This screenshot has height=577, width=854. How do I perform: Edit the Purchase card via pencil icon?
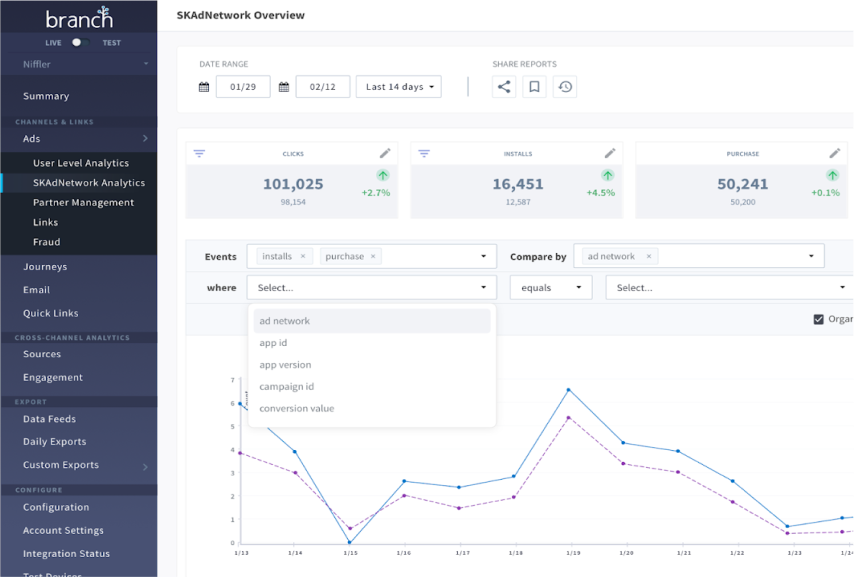tap(835, 153)
